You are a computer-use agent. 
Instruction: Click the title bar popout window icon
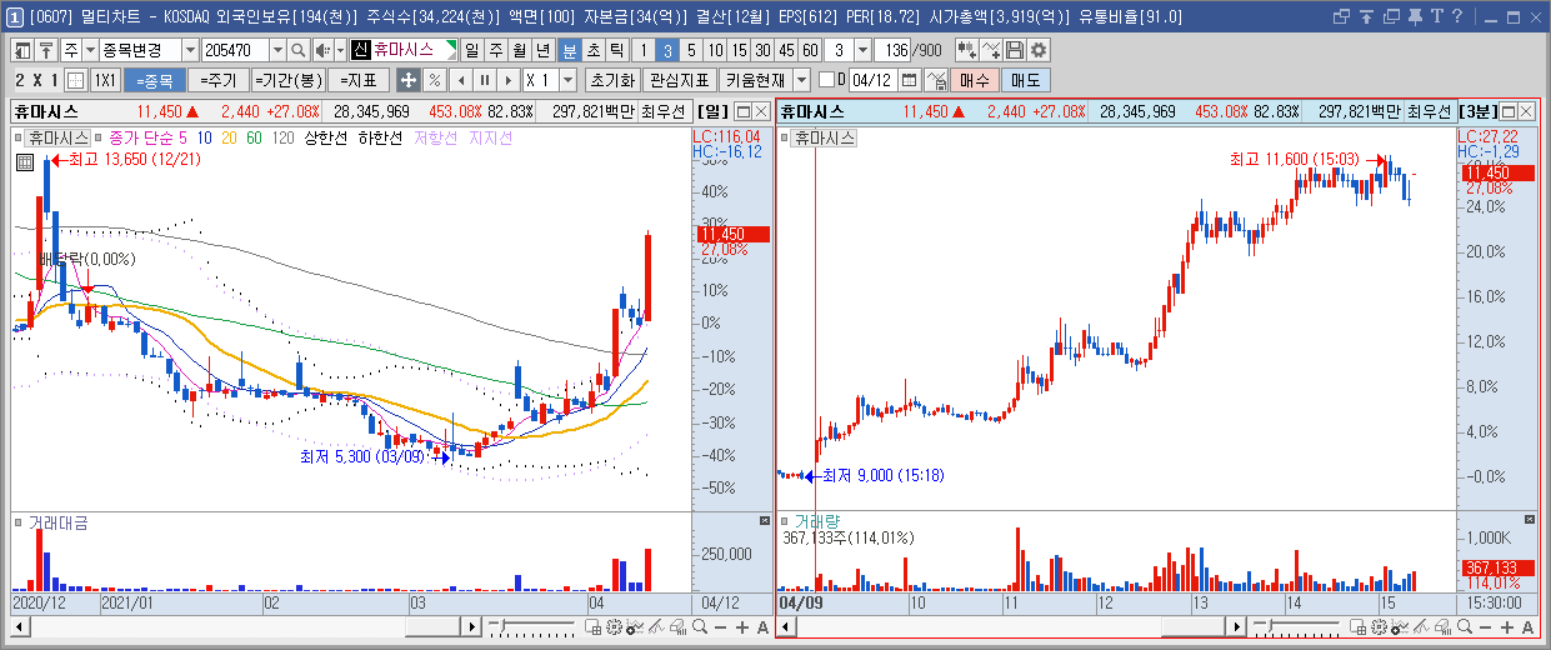[1342, 16]
